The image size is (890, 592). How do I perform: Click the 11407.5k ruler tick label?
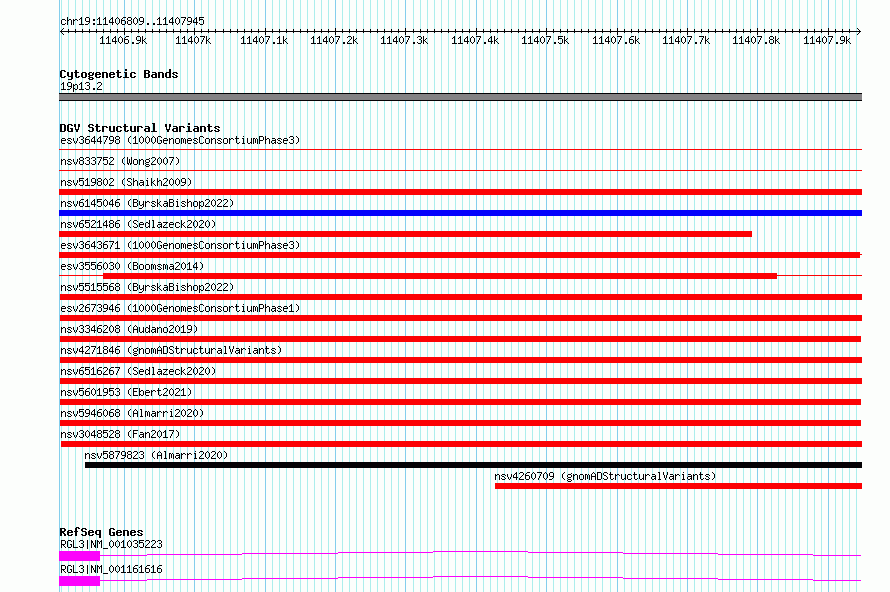pyautogui.click(x=545, y=40)
